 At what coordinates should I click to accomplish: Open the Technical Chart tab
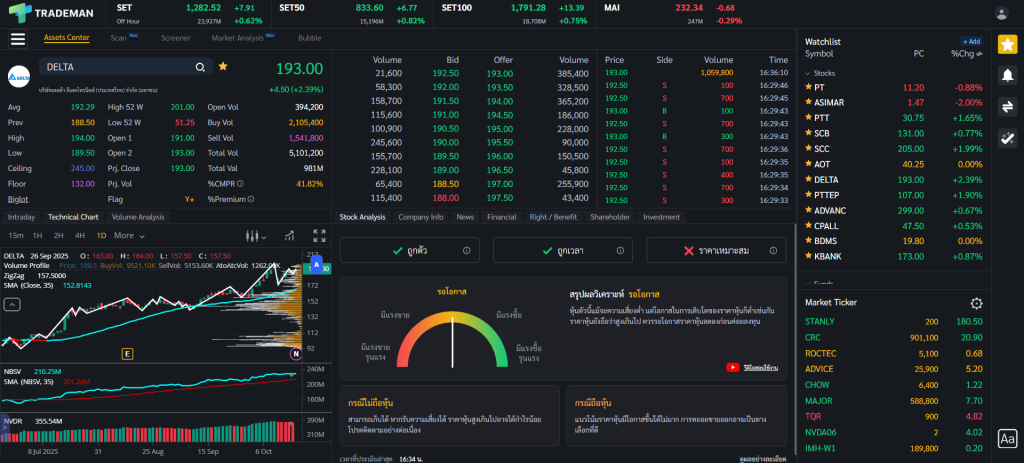pos(72,217)
